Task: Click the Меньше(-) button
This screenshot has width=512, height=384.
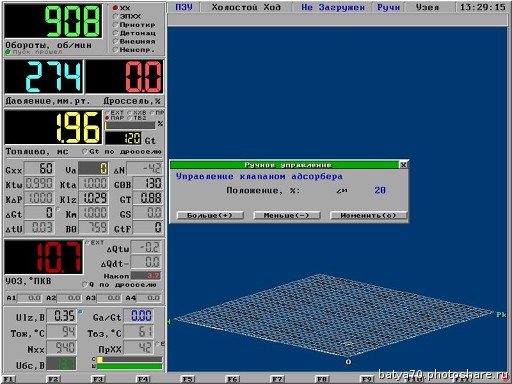Action: point(287,215)
